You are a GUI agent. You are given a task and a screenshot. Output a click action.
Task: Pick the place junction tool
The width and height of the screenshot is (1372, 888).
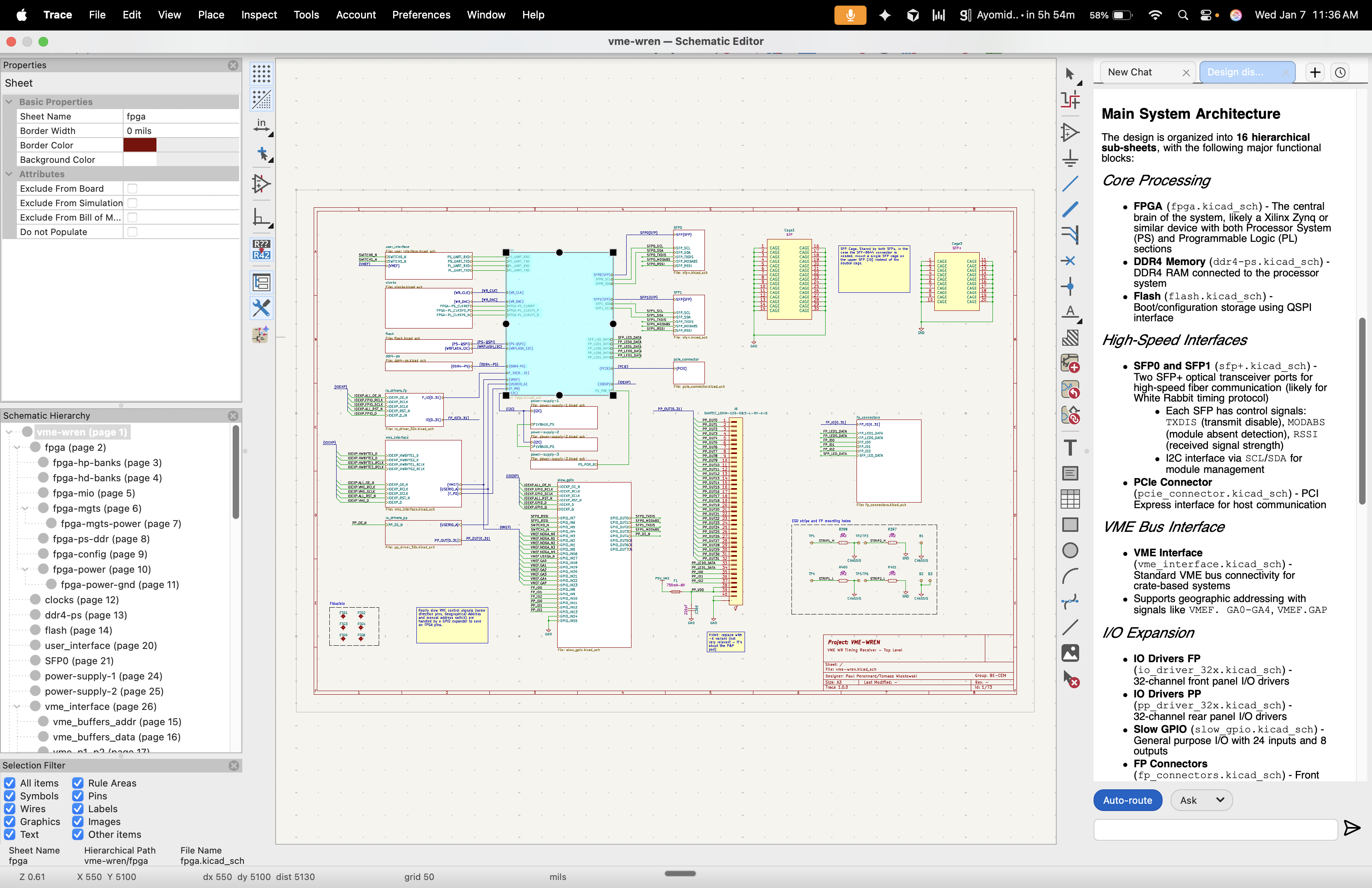pyautogui.click(x=1070, y=286)
